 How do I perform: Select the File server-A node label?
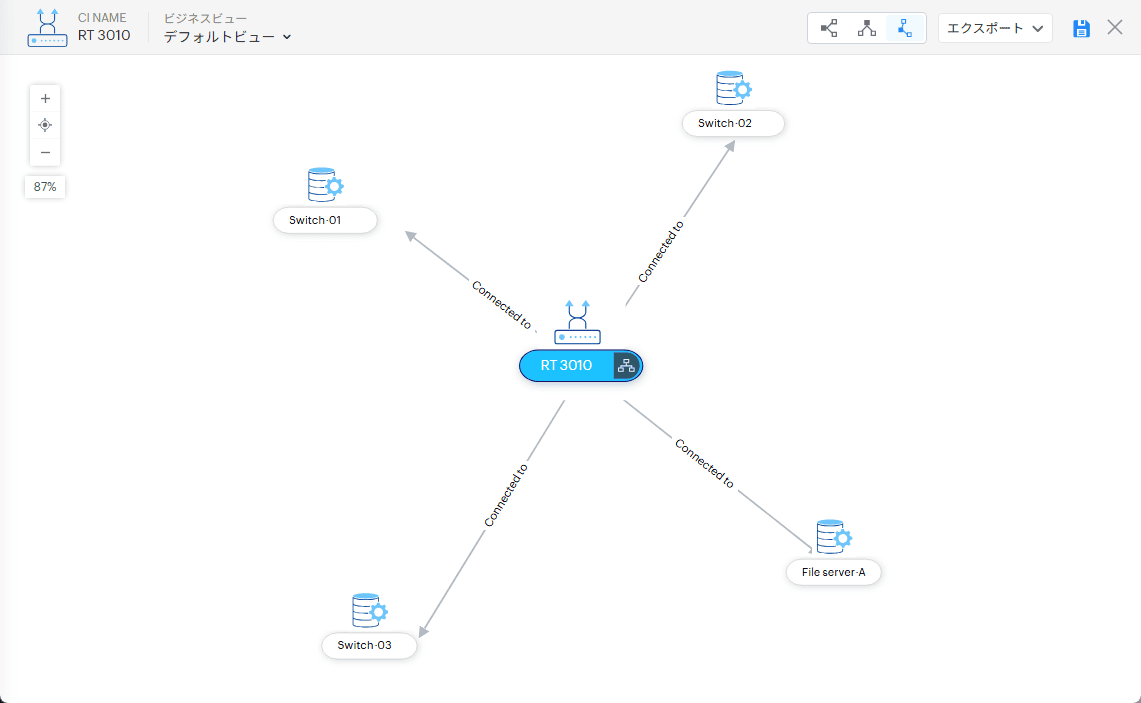(x=833, y=573)
